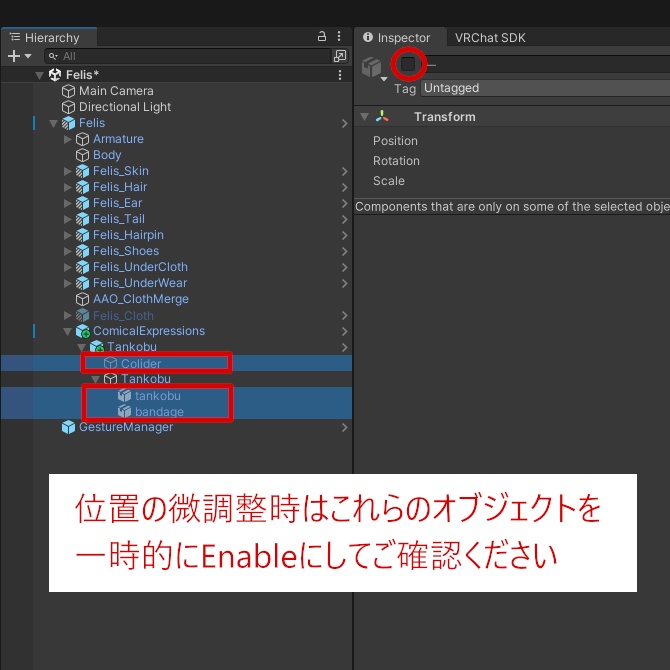Expand the Felis_Skin foldout
Viewport: 670px width, 670px height.
coord(68,171)
